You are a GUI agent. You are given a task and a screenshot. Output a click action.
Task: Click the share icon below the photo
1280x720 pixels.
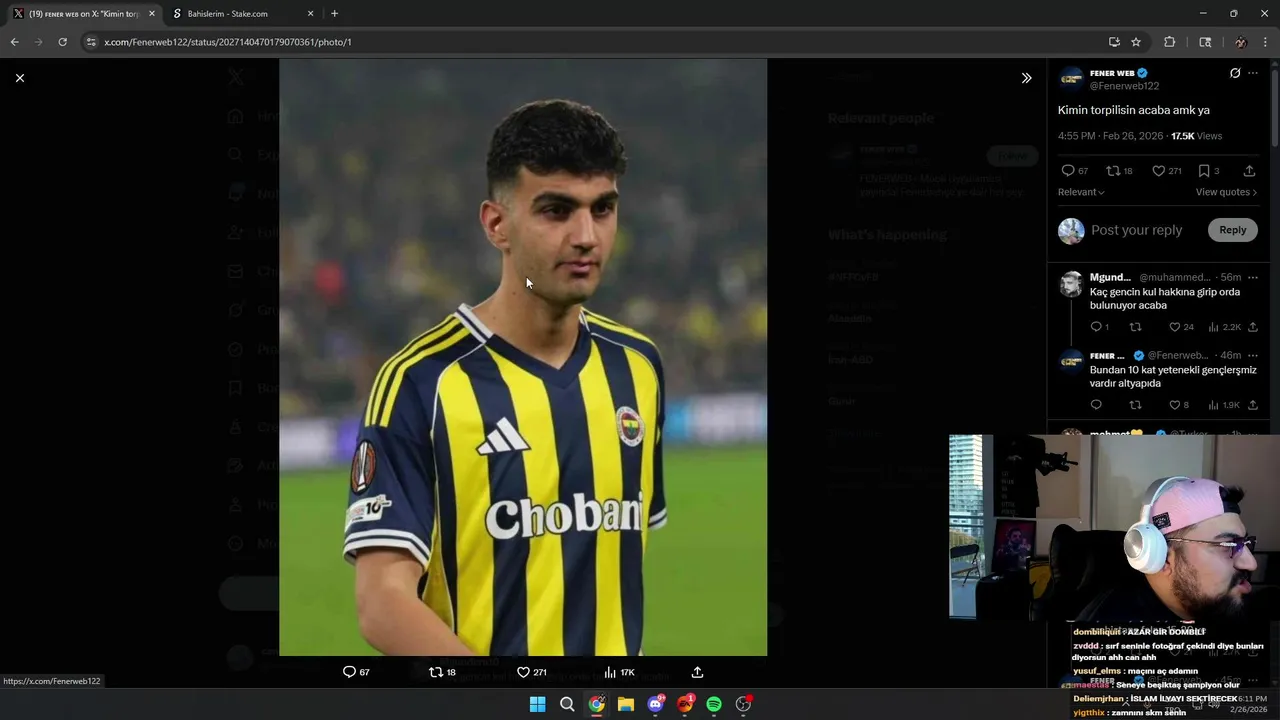click(x=697, y=672)
